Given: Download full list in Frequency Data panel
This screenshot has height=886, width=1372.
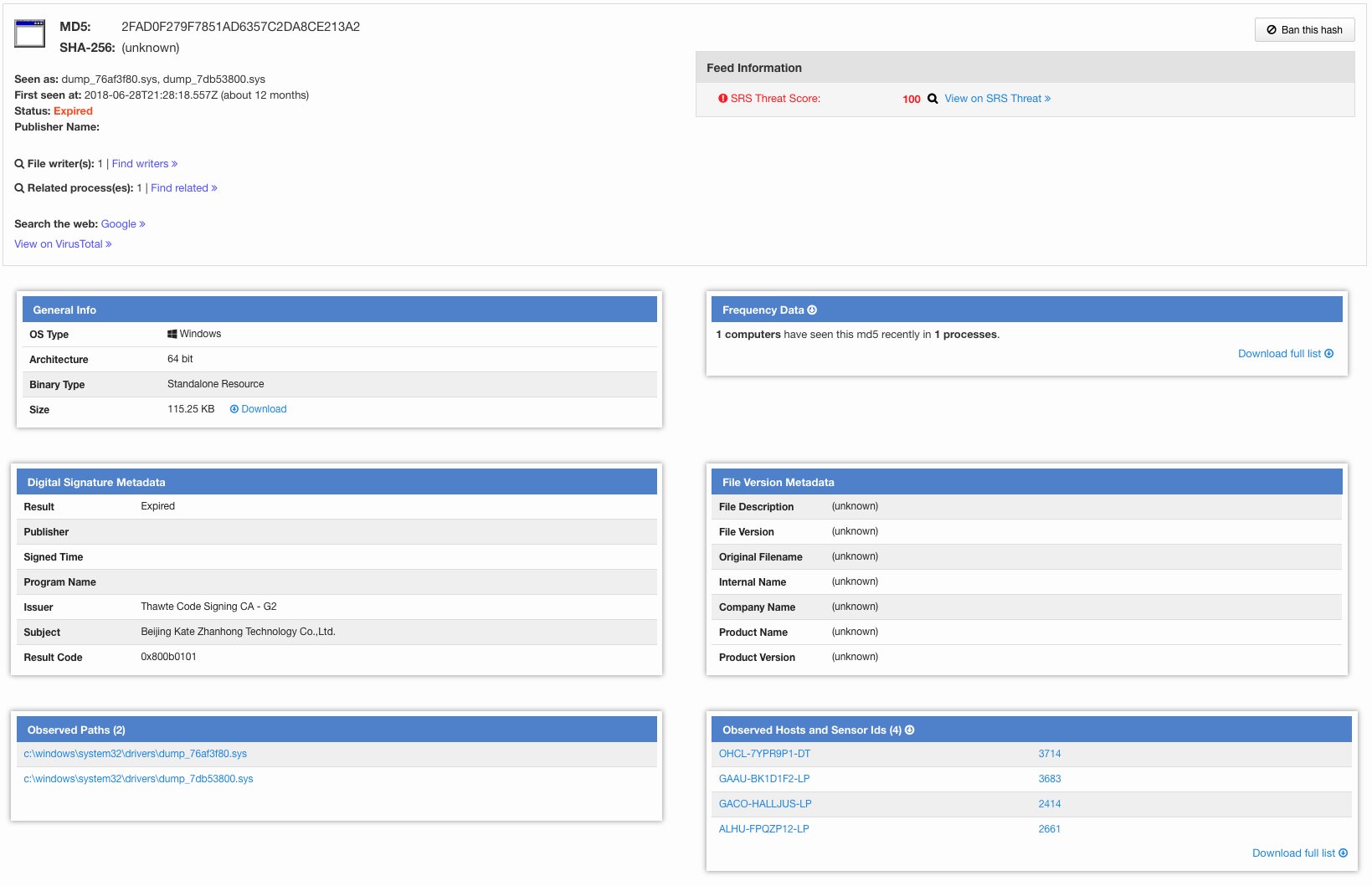Looking at the screenshot, I should click(x=1285, y=354).
